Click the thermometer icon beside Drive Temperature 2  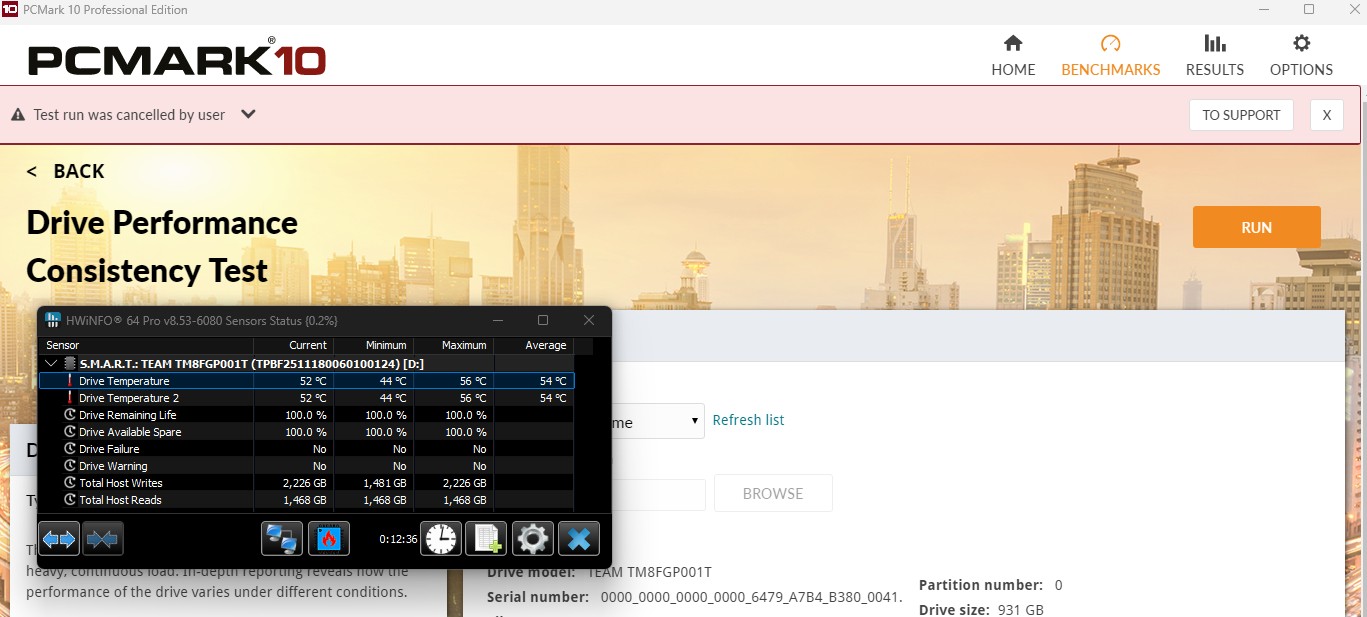[x=70, y=398]
